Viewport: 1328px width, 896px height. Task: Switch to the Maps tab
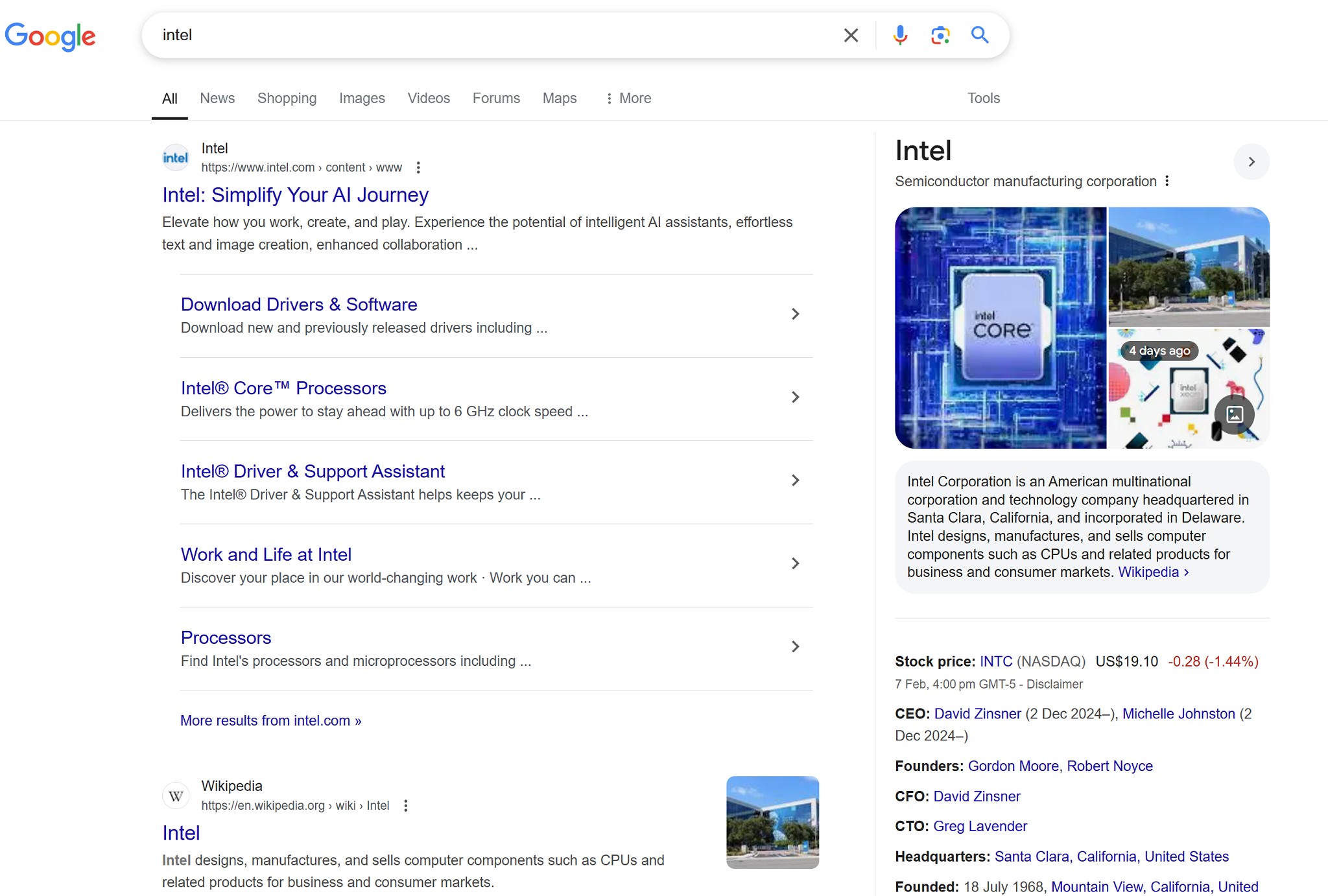560,98
